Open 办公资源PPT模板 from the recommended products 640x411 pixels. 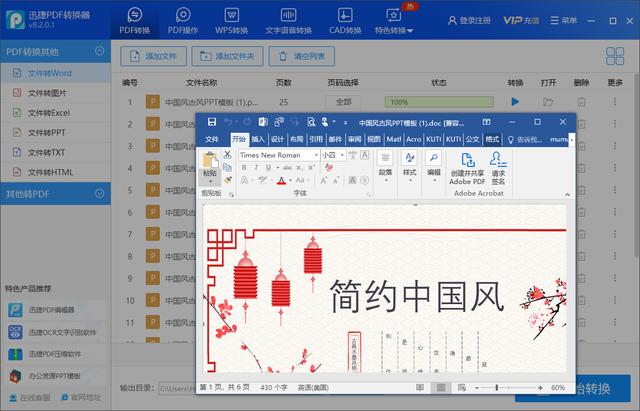[x=44, y=376]
